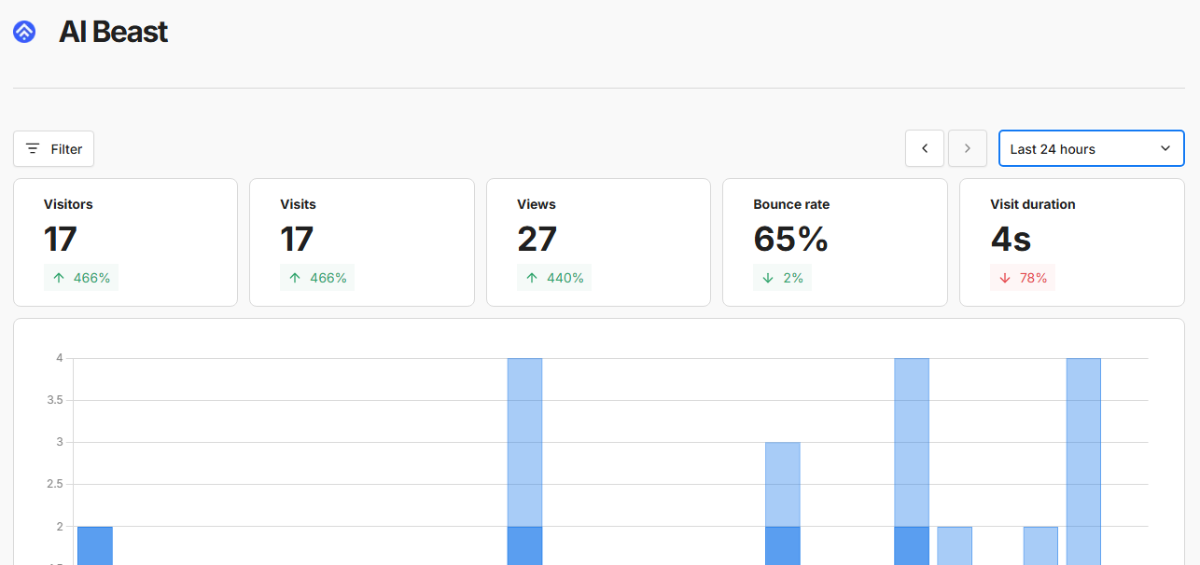Click the down arrow in Bounce rate badge
This screenshot has width=1200, height=565.
click(x=767, y=278)
